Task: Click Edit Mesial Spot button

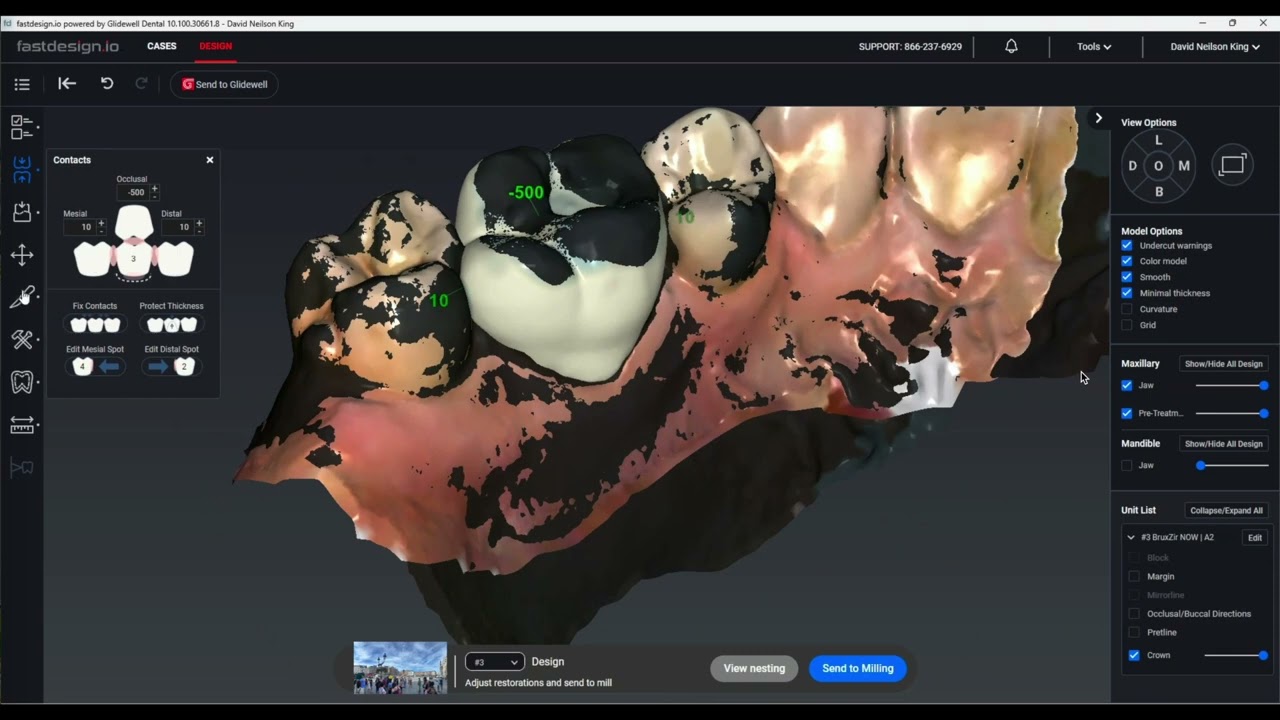Action: coord(95,367)
